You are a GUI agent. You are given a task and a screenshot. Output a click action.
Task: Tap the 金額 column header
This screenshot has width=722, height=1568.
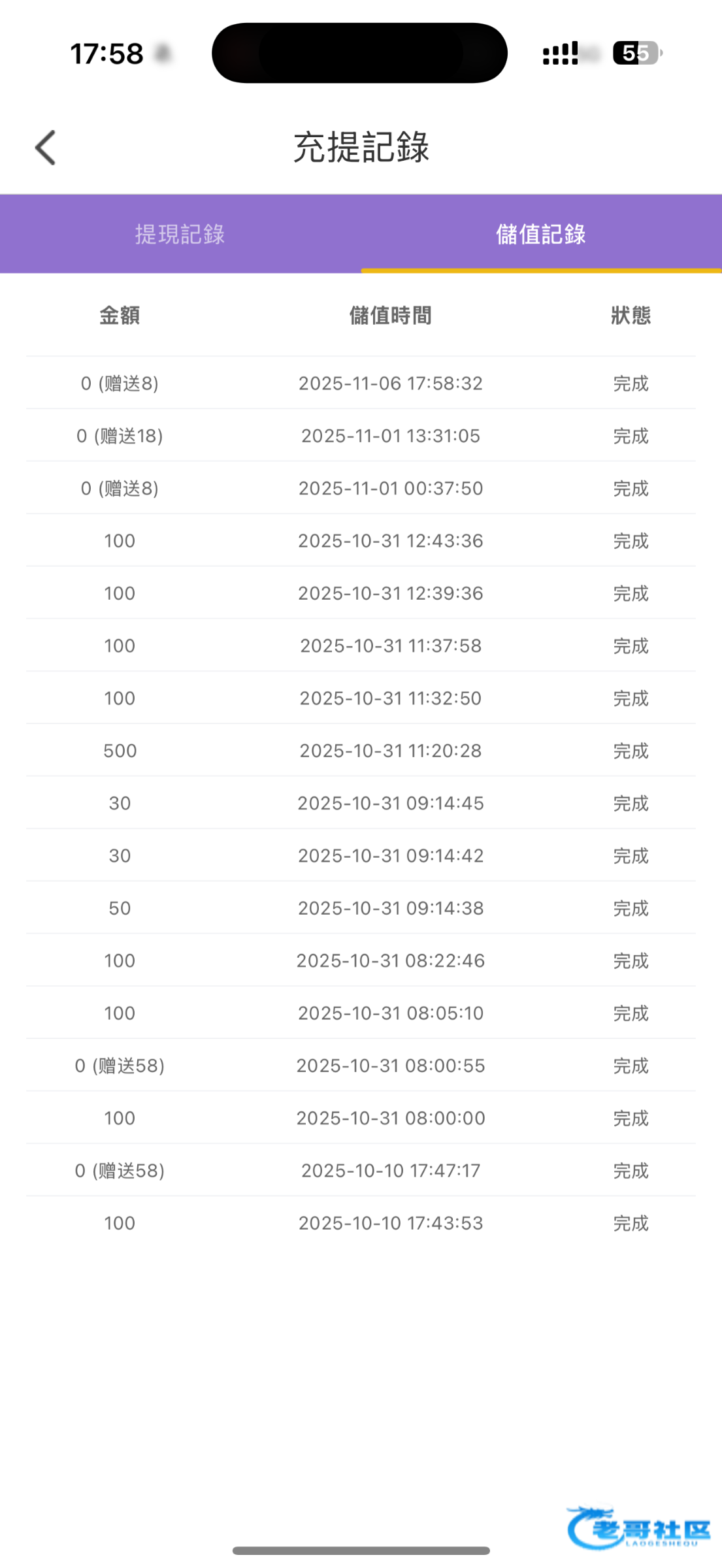(x=120, y=316)
